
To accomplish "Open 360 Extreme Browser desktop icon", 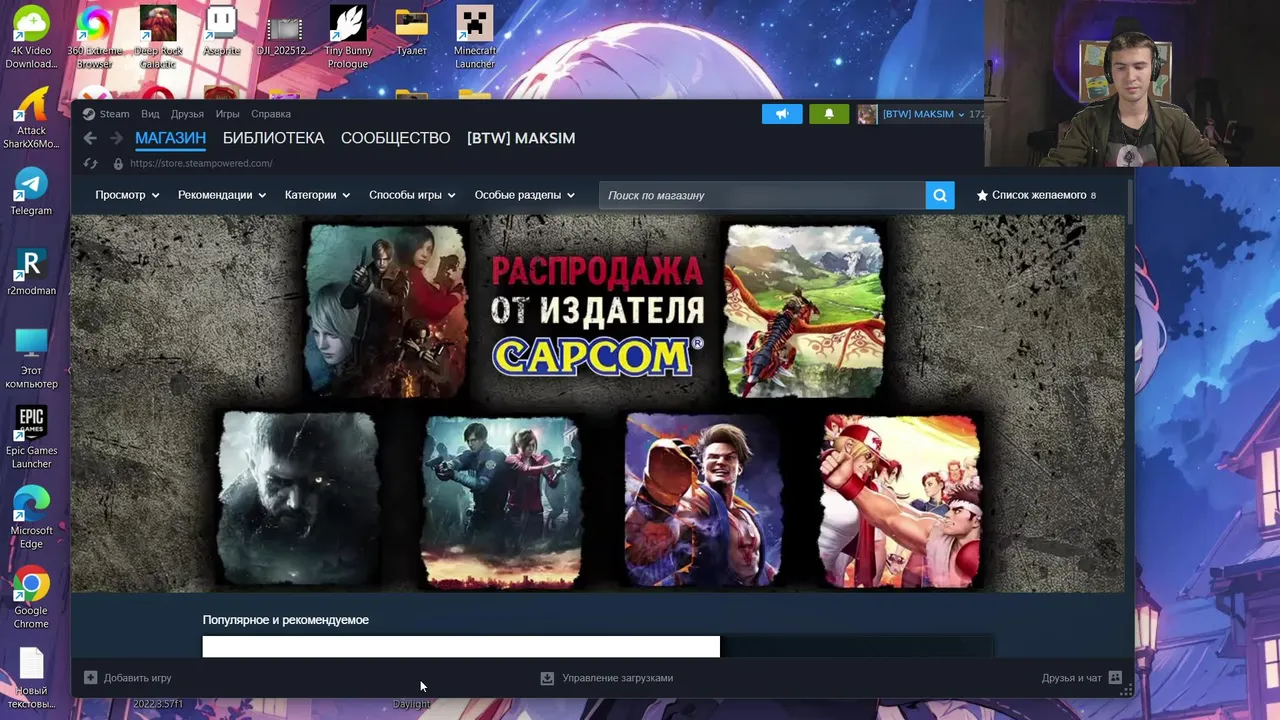I will 94,38.
